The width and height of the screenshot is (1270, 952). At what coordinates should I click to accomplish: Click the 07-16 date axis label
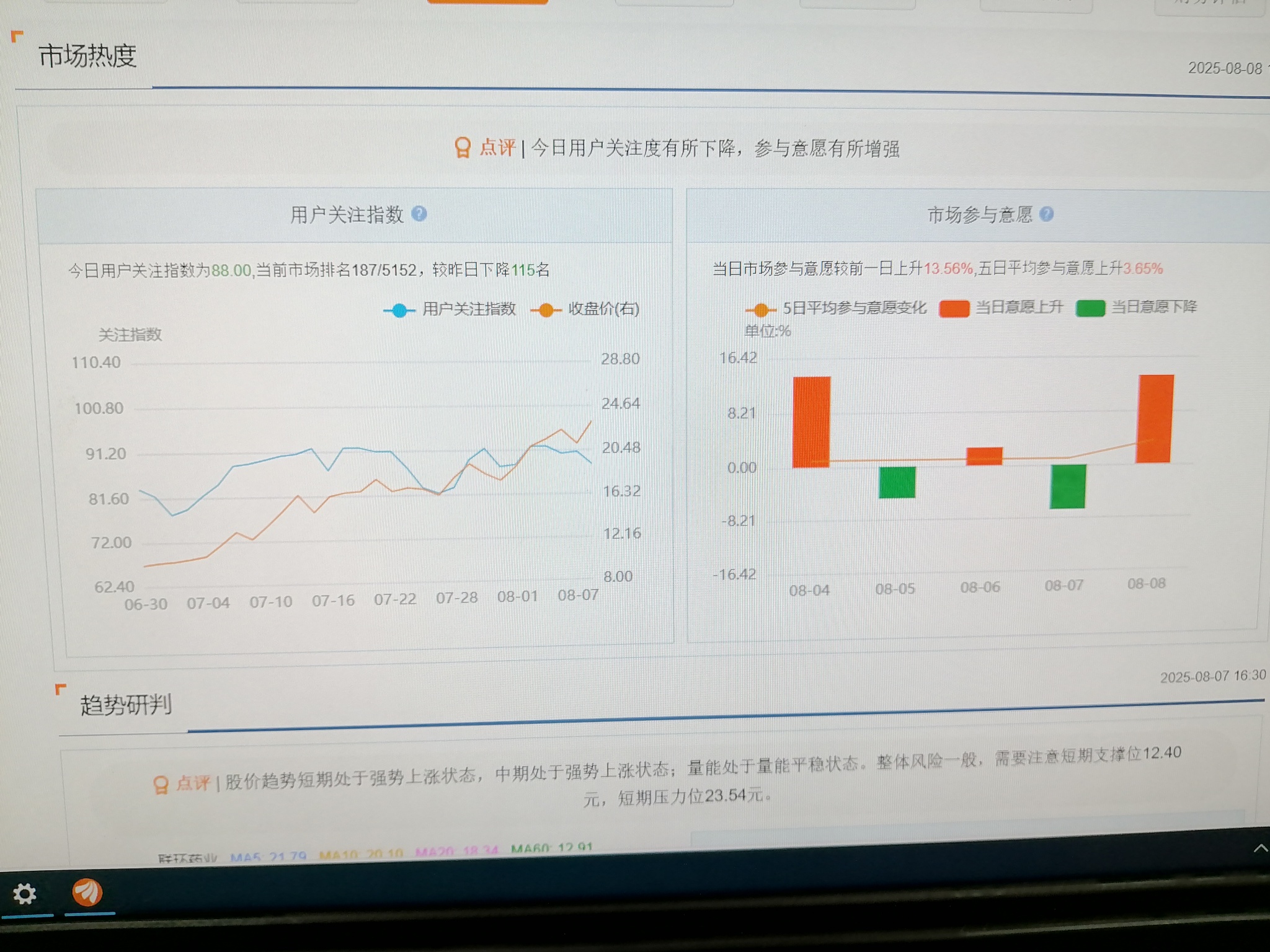click(333, 601)
